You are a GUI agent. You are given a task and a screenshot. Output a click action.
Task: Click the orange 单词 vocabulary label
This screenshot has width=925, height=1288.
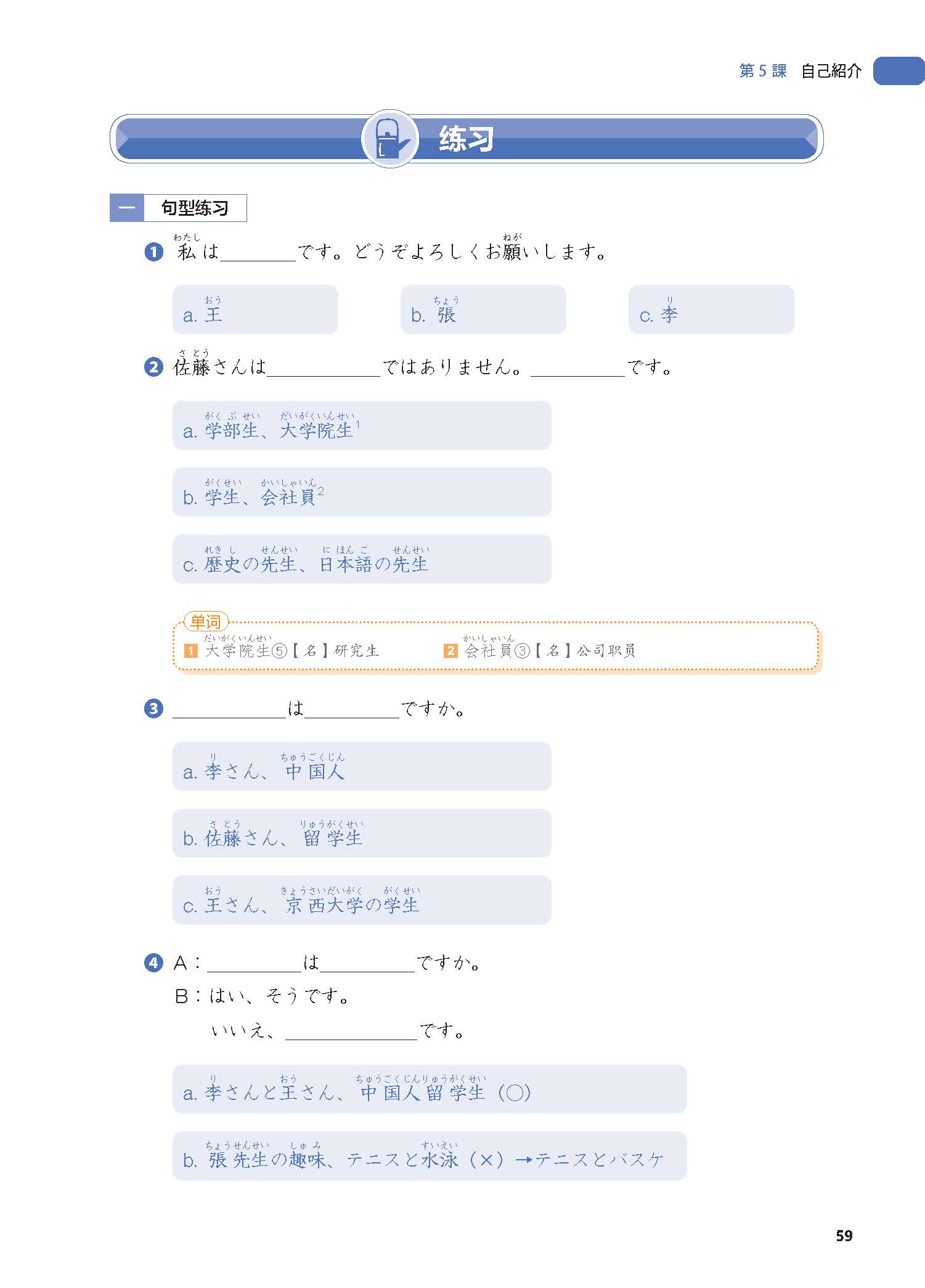pos(206,621)
